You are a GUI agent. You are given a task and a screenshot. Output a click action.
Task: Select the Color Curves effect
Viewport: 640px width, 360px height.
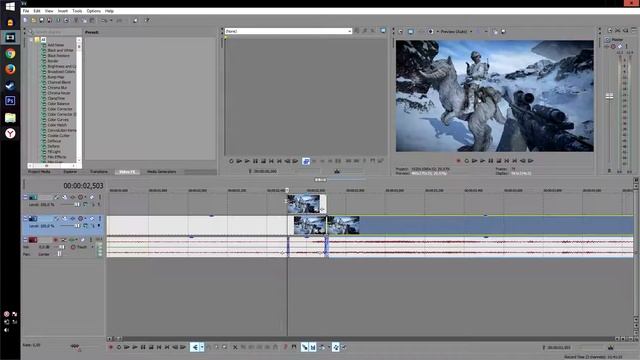58,120
